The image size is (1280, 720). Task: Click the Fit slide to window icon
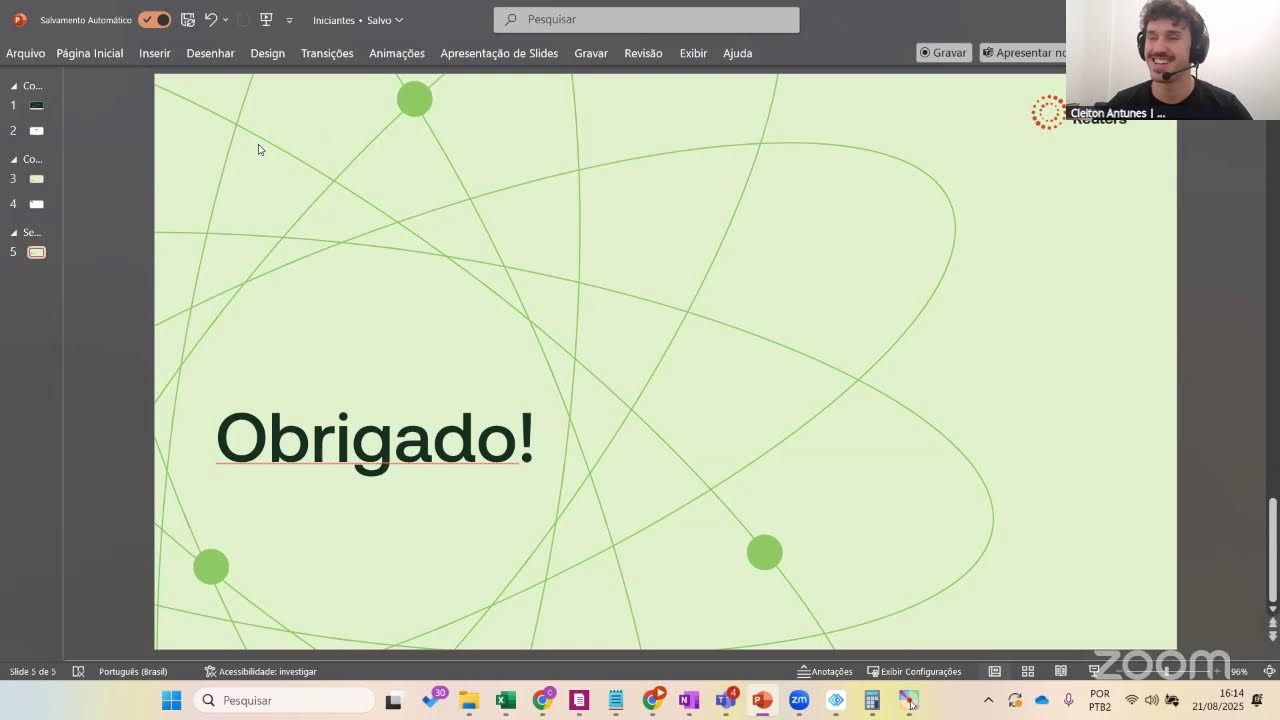click(1269, 672)
